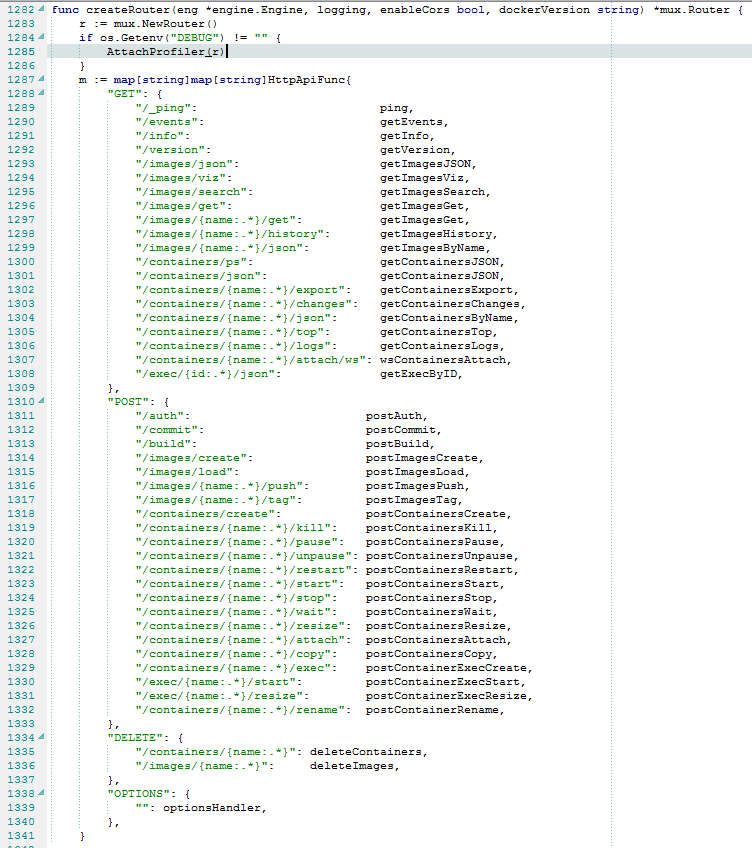Click wsContainersAttach handler
752x848 pixels.
click(x=443, y=360)
